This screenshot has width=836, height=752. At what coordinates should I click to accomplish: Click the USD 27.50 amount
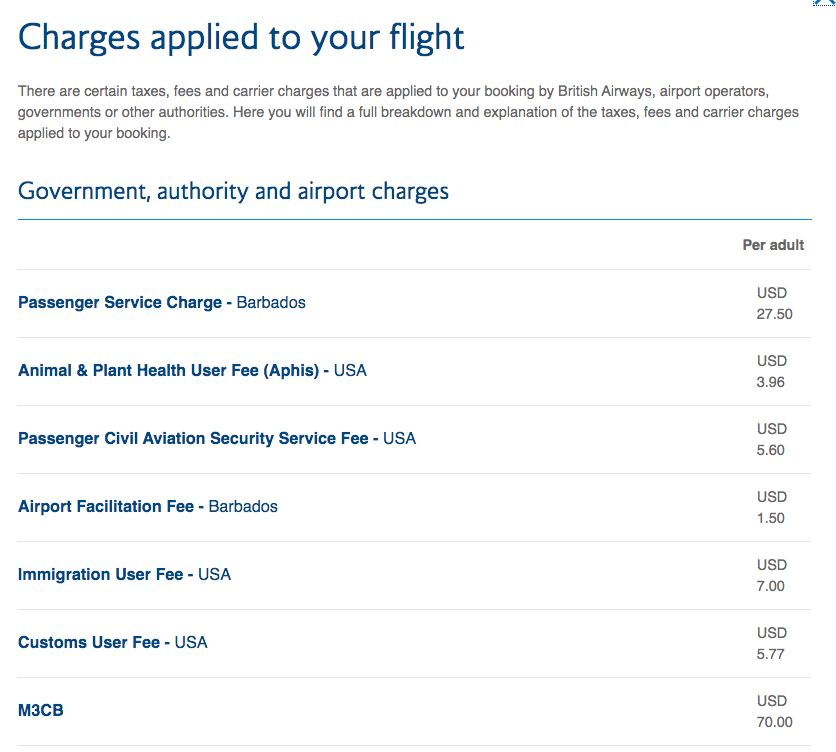point(773,303)
